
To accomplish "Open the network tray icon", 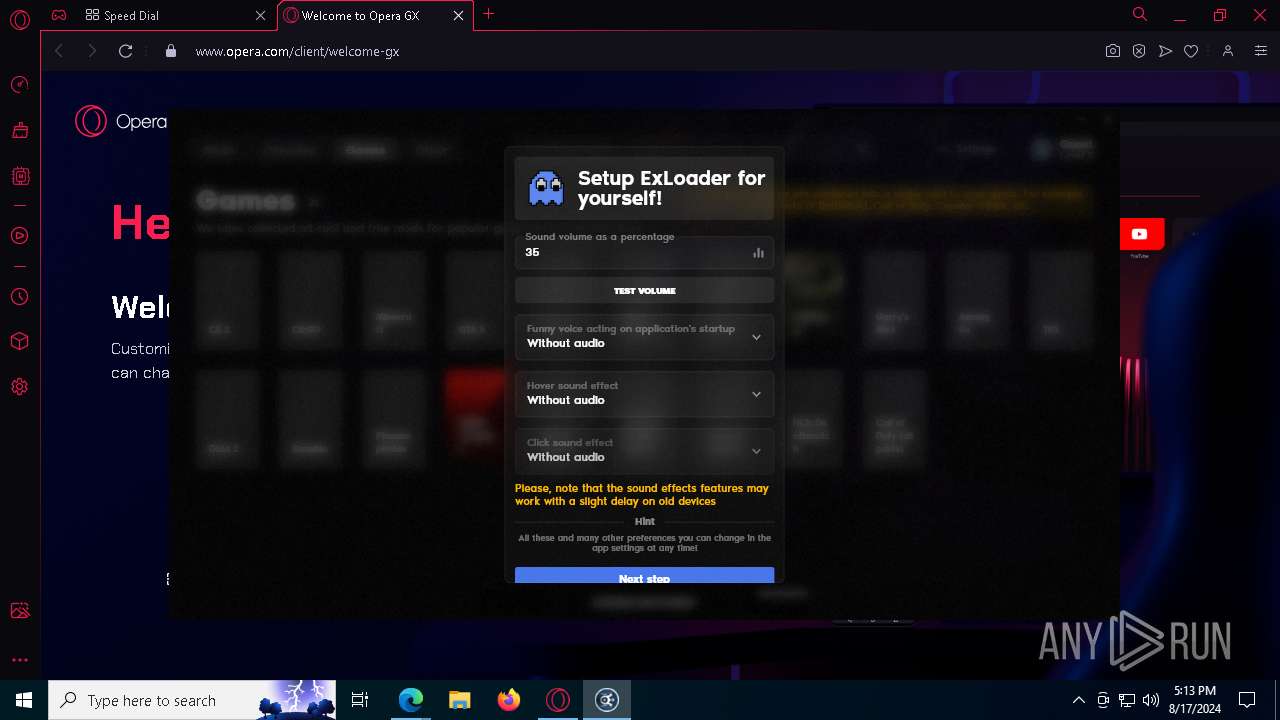I will pyautogui.click(x=1127, y=700).
